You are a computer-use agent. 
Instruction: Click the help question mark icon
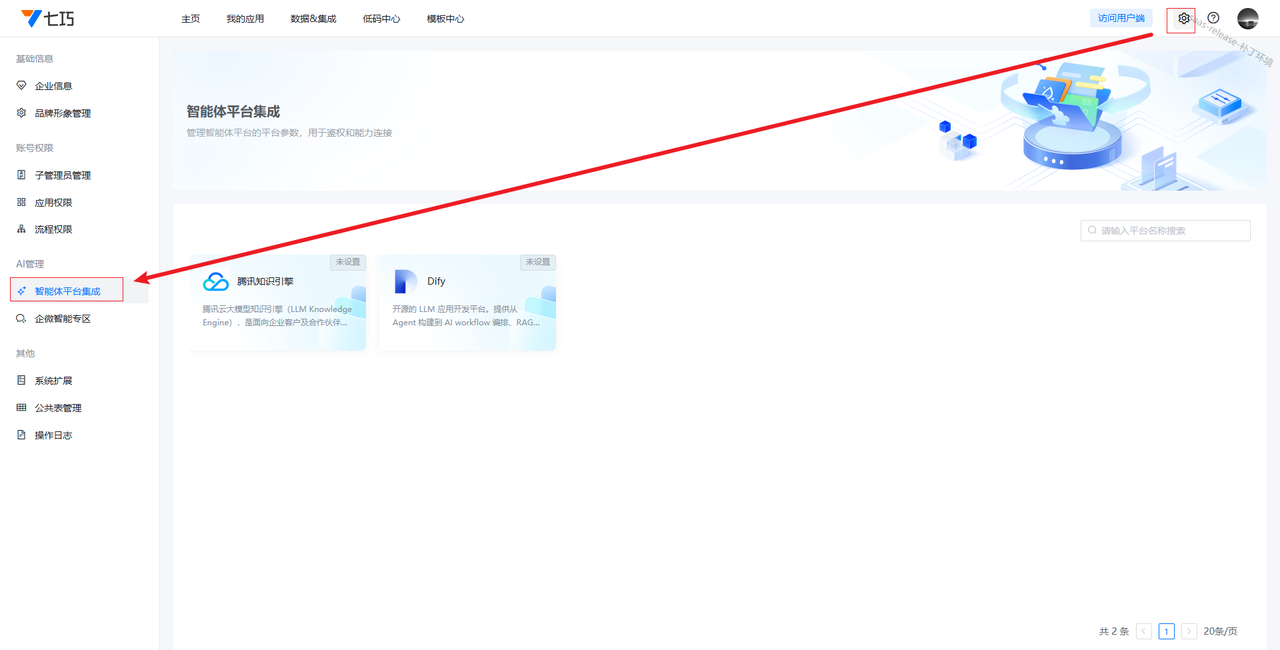(x=1213, y=18)
